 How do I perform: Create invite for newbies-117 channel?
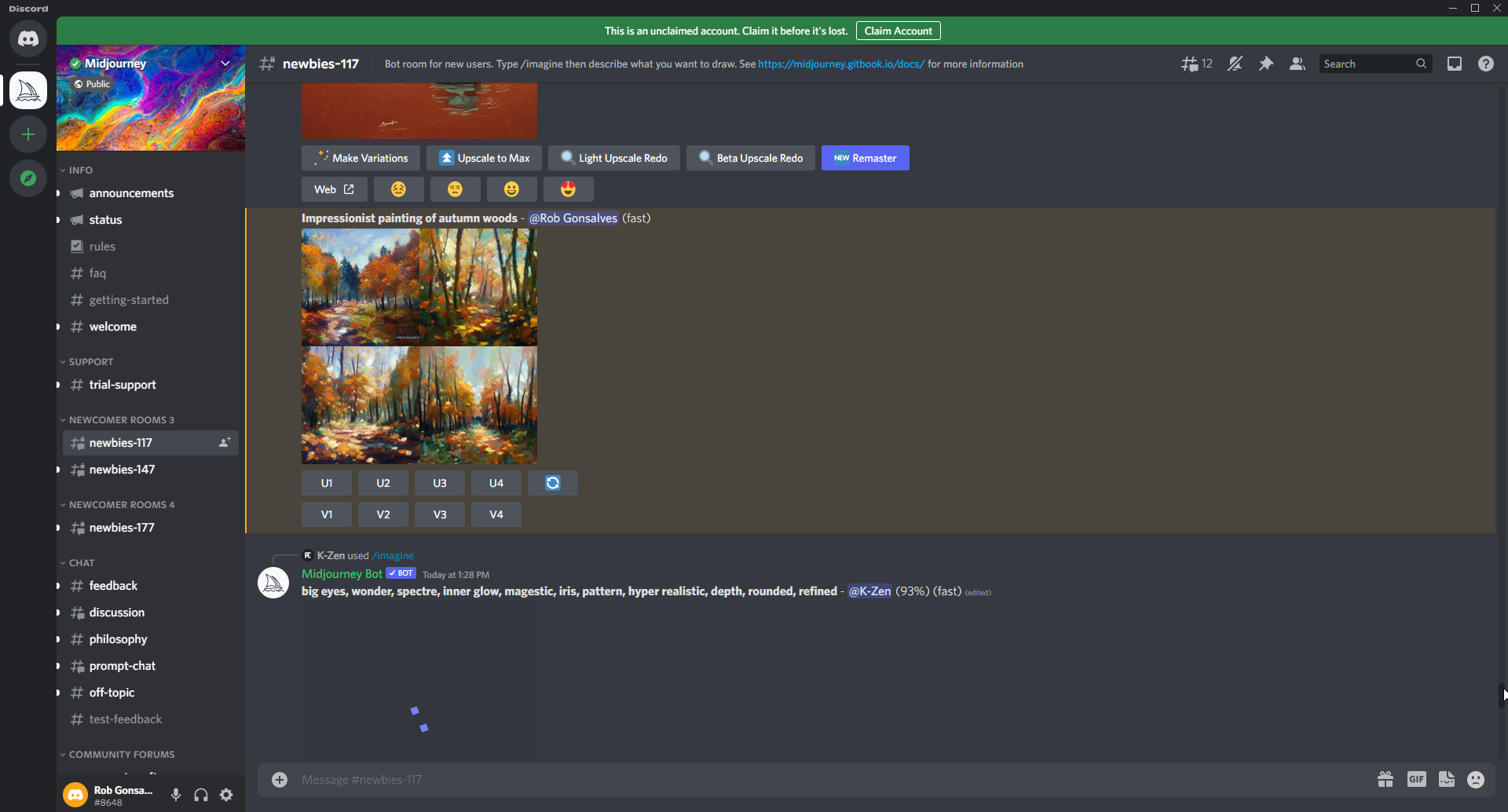(x=225, y=443)
